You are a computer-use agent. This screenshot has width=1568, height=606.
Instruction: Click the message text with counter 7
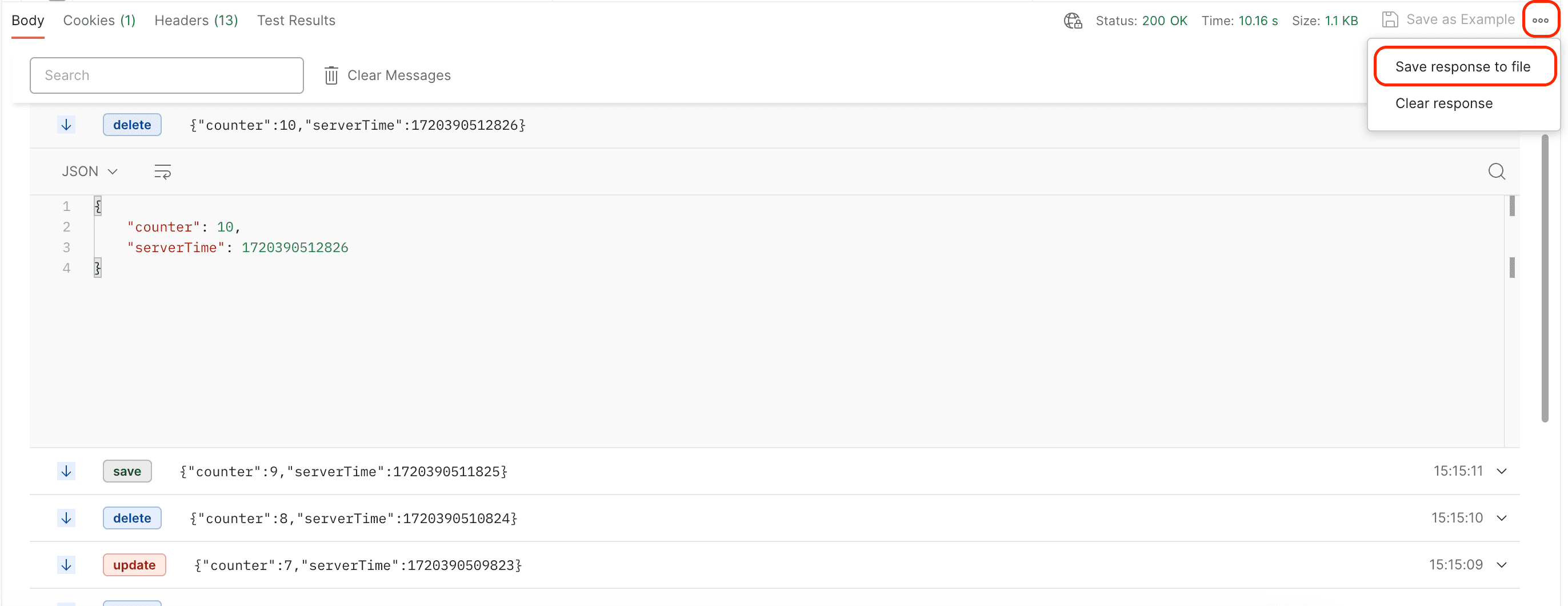click(x=358, y=565)
